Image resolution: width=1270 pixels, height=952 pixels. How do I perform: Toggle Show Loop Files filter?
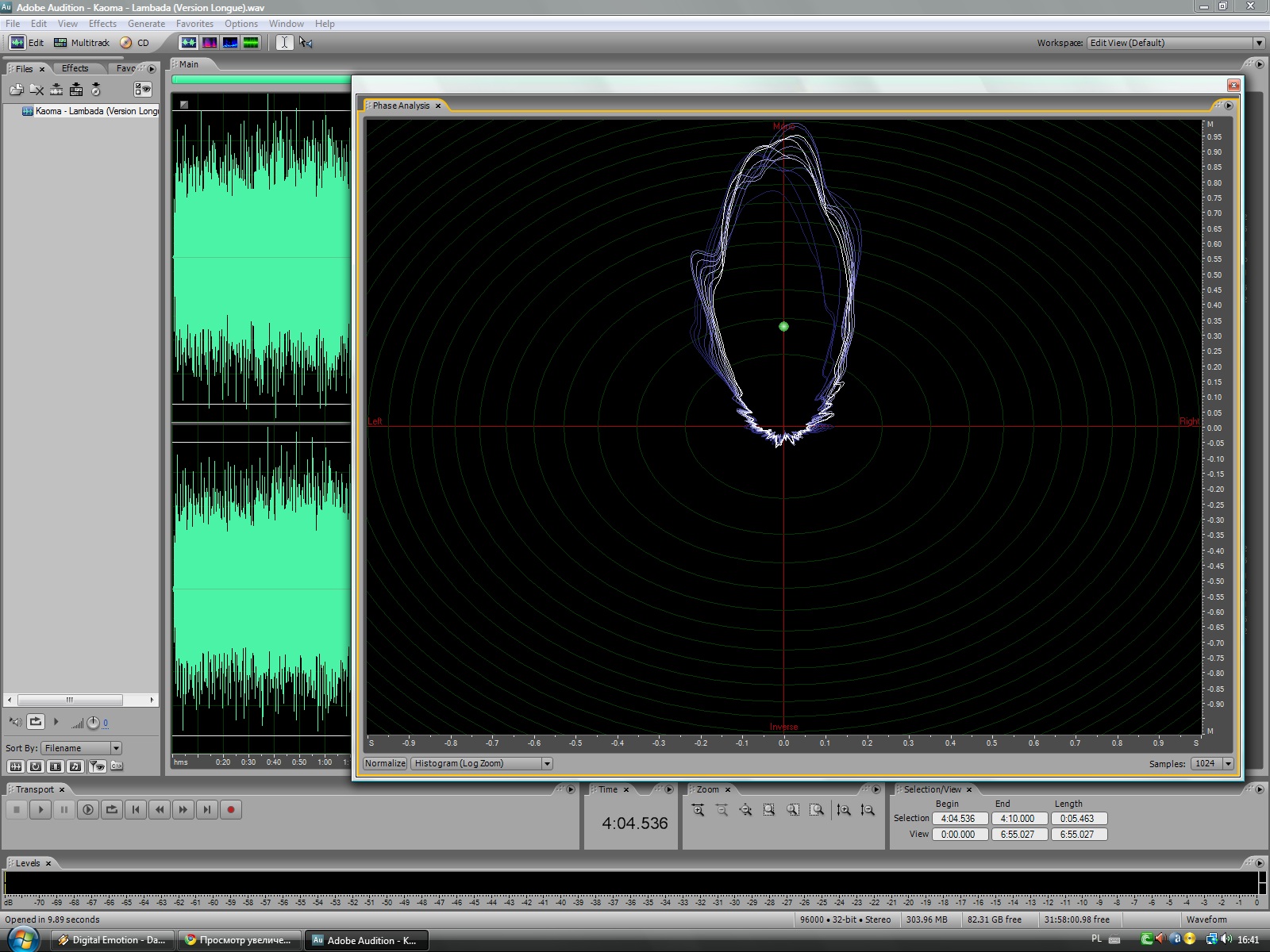pyautogui.click(x=36, y=766)
